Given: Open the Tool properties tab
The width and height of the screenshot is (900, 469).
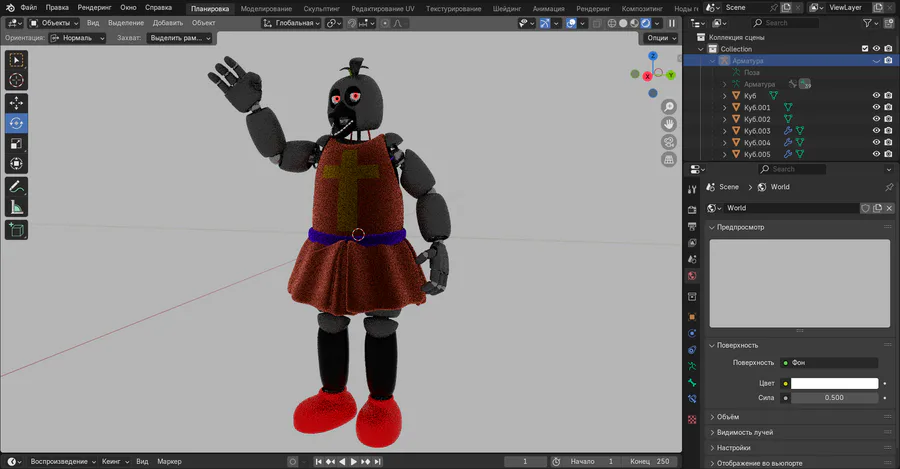Looking at the screenshot, I should point(692,189).
